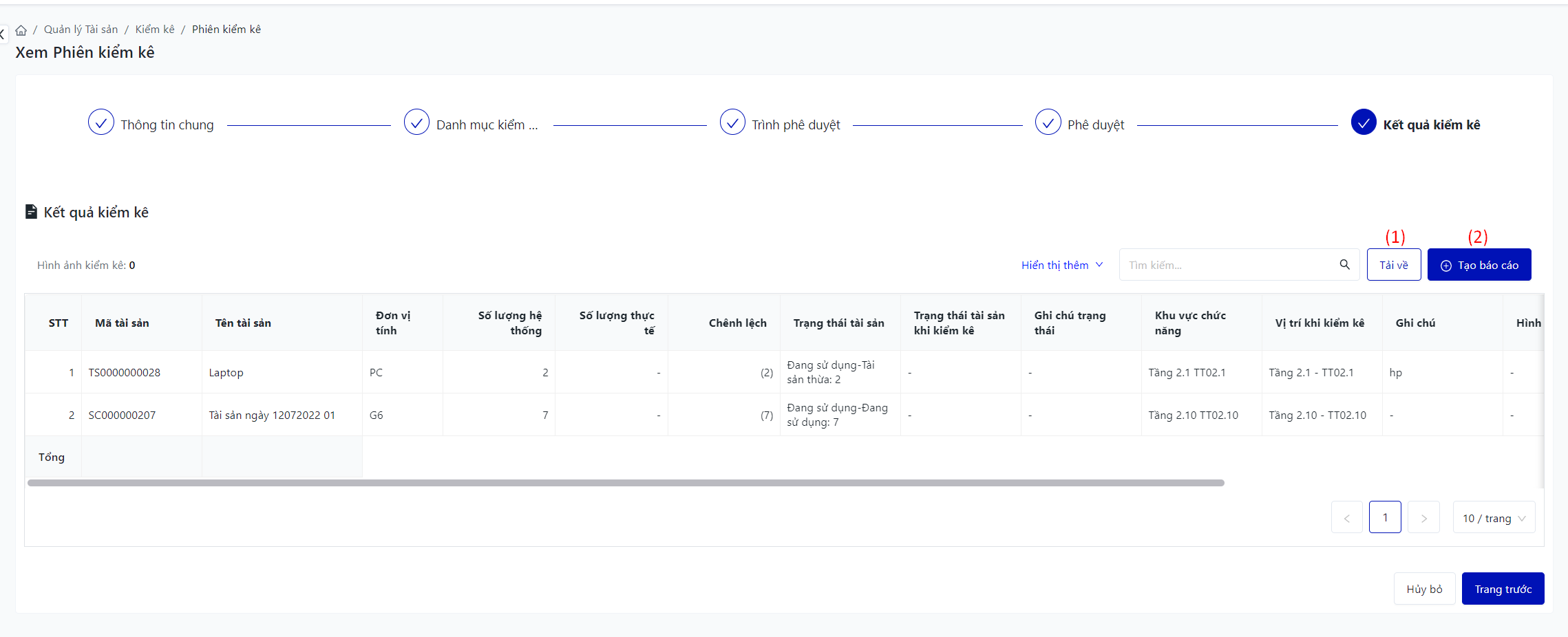
Task: Expand the Hiển thị thêm dropdown
Action: pos(1061,266)
